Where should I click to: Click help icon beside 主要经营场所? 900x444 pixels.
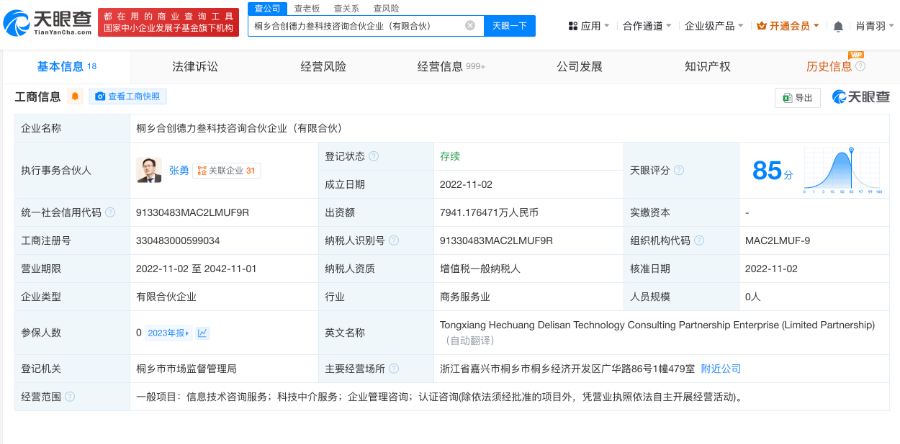click(394, 368)
